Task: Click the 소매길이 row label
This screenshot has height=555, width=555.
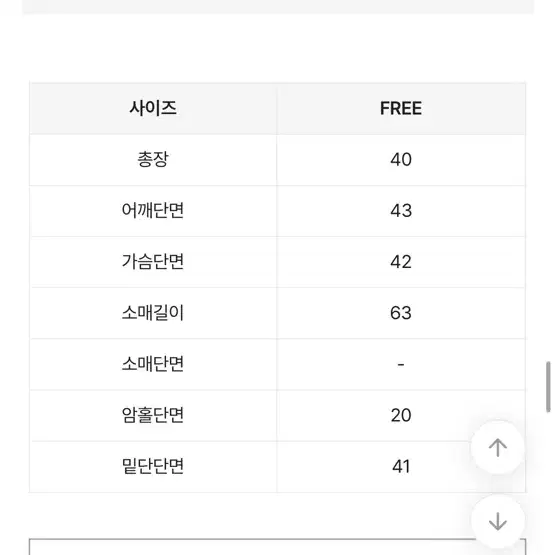Action: coord(153,313)
